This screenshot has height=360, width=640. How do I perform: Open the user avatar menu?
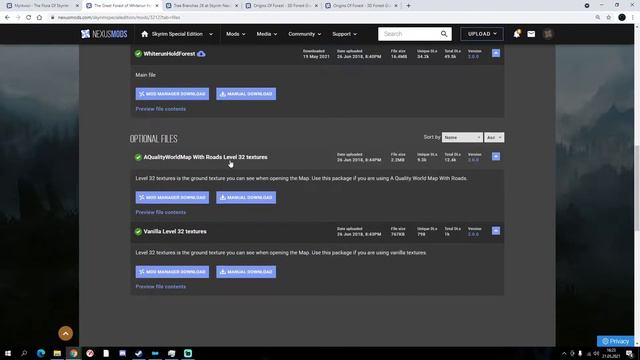(548, 34)
